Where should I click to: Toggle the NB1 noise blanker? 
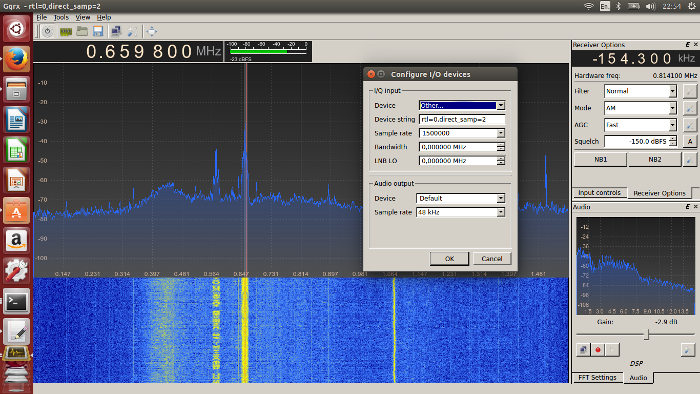coord(600,159)
